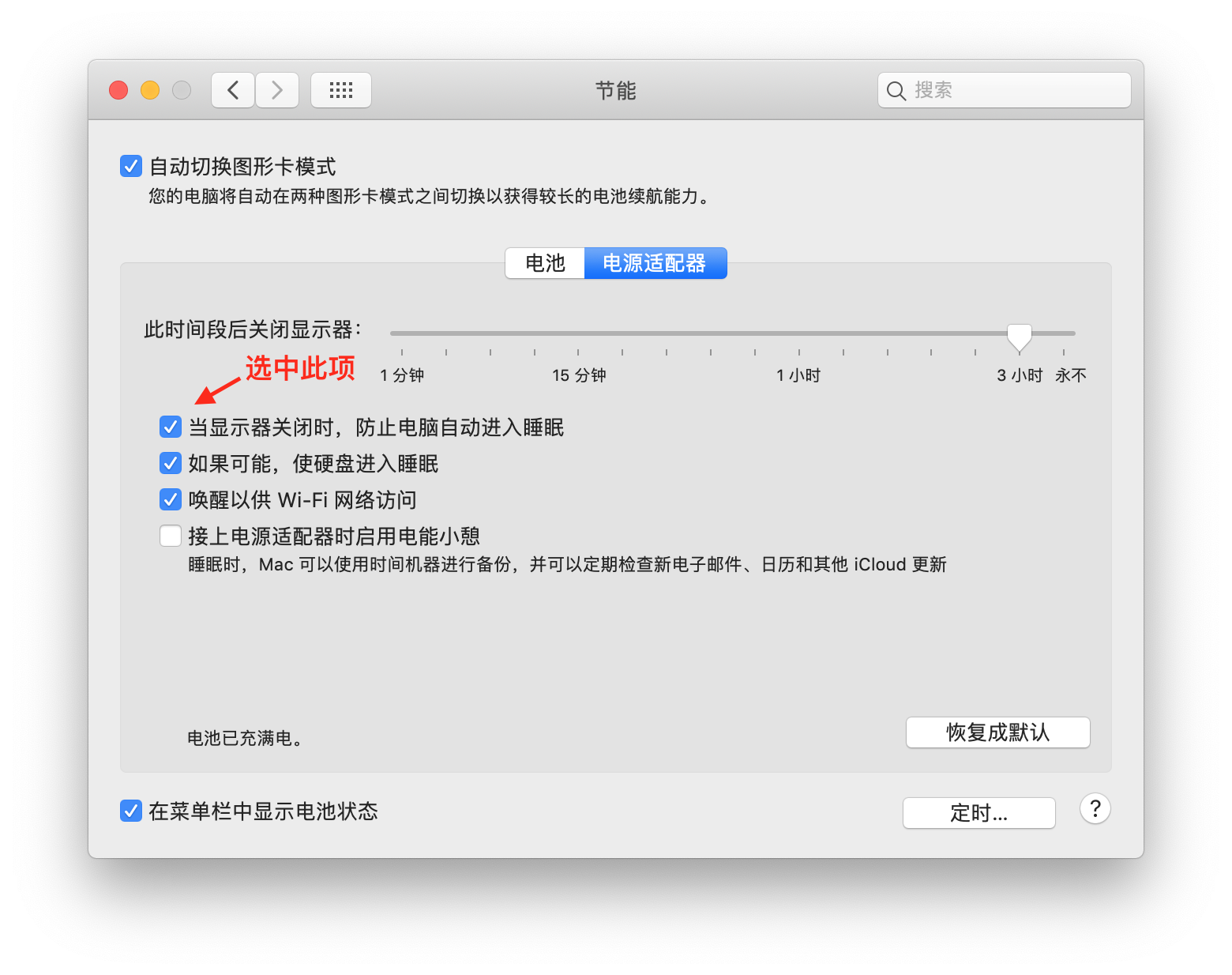Click the display sleep slider thumb

coord(1020,337)
